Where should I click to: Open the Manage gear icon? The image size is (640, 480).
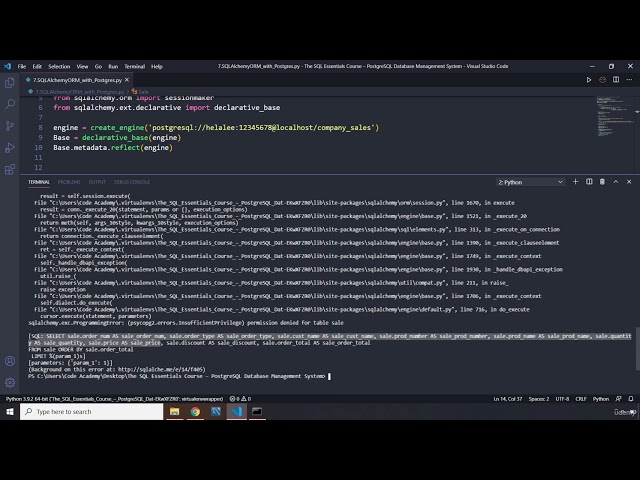click(10, 382)
